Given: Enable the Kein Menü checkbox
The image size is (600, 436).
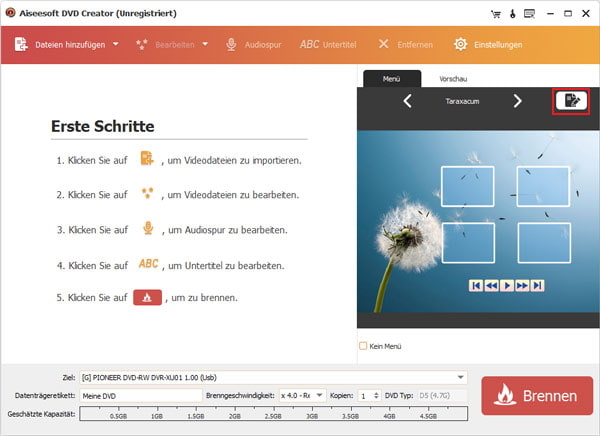Looking at the screenshot, I should pos(363,346).
